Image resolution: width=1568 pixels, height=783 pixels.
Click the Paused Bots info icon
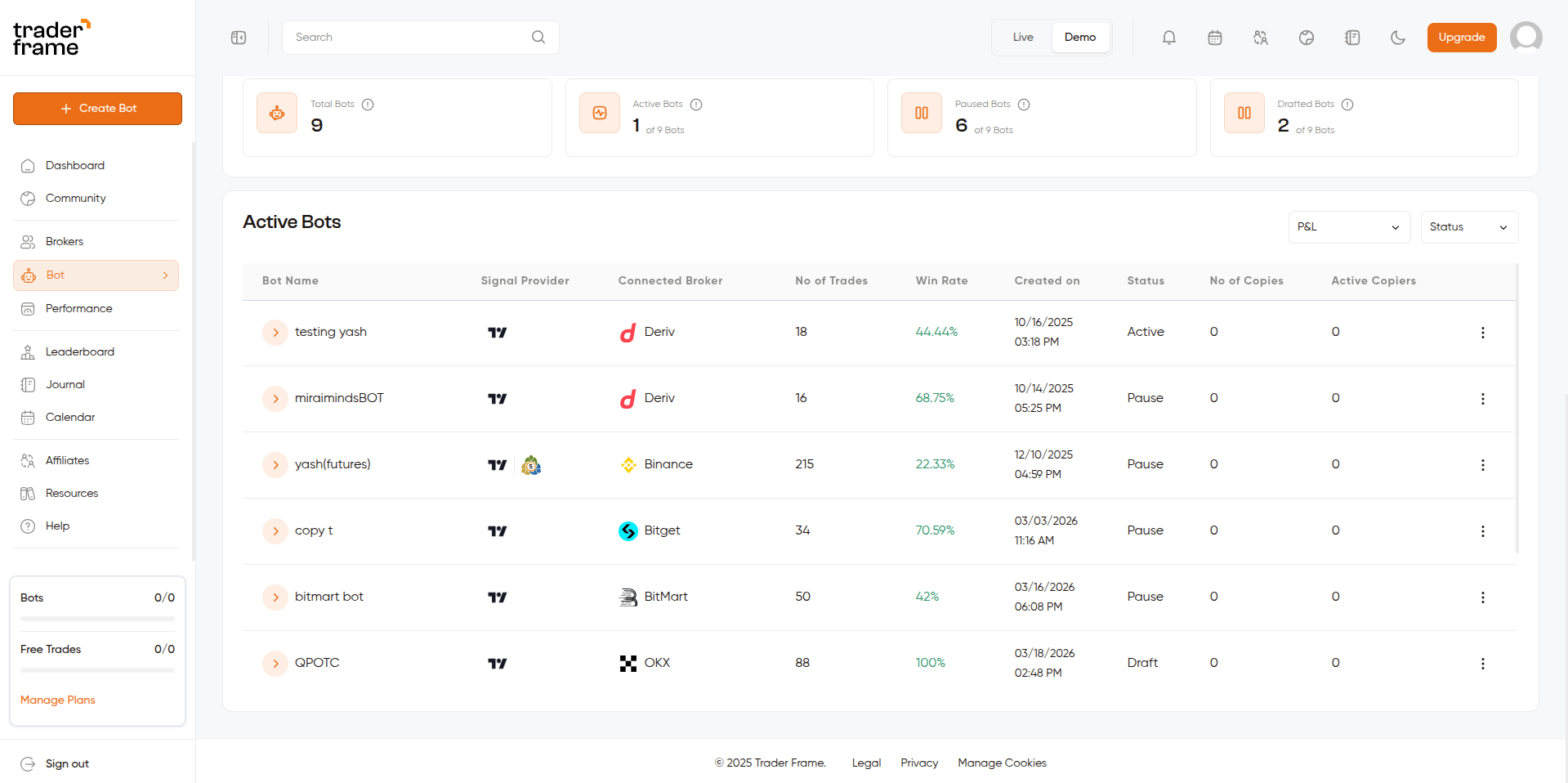click(x=1024, y=105)
